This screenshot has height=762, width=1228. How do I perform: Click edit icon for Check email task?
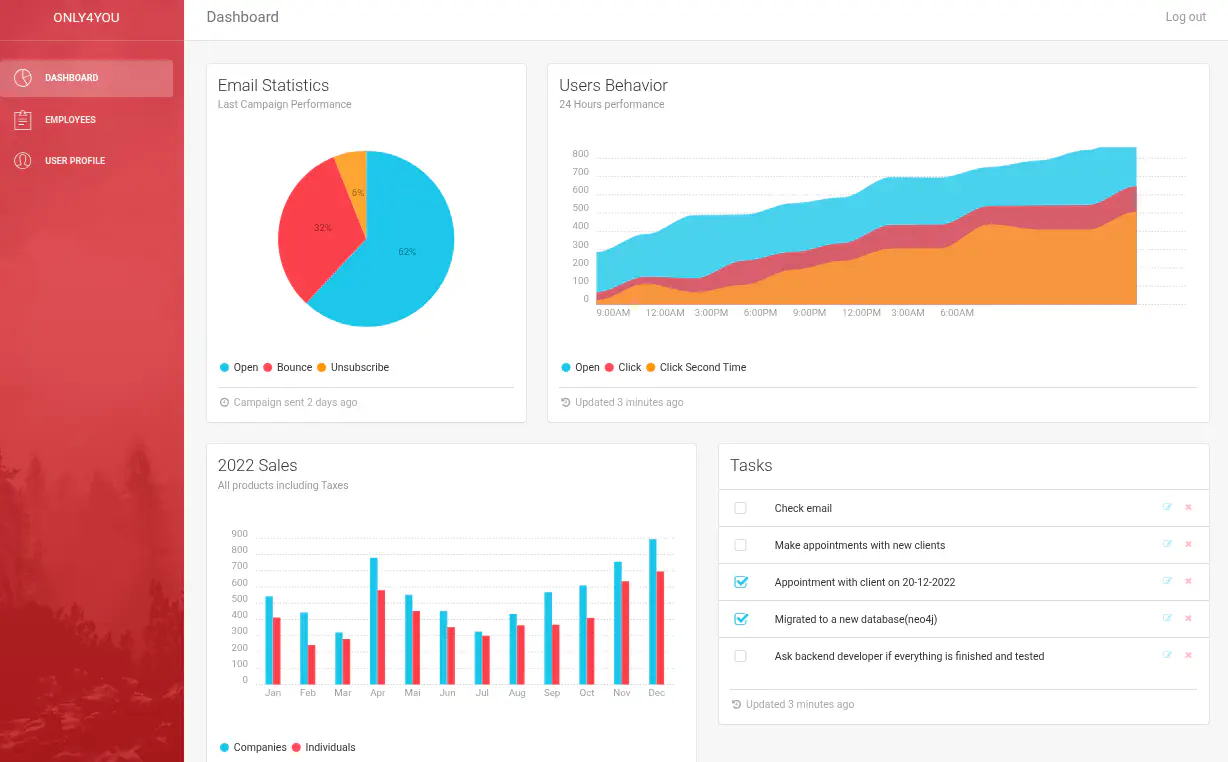1167,507
